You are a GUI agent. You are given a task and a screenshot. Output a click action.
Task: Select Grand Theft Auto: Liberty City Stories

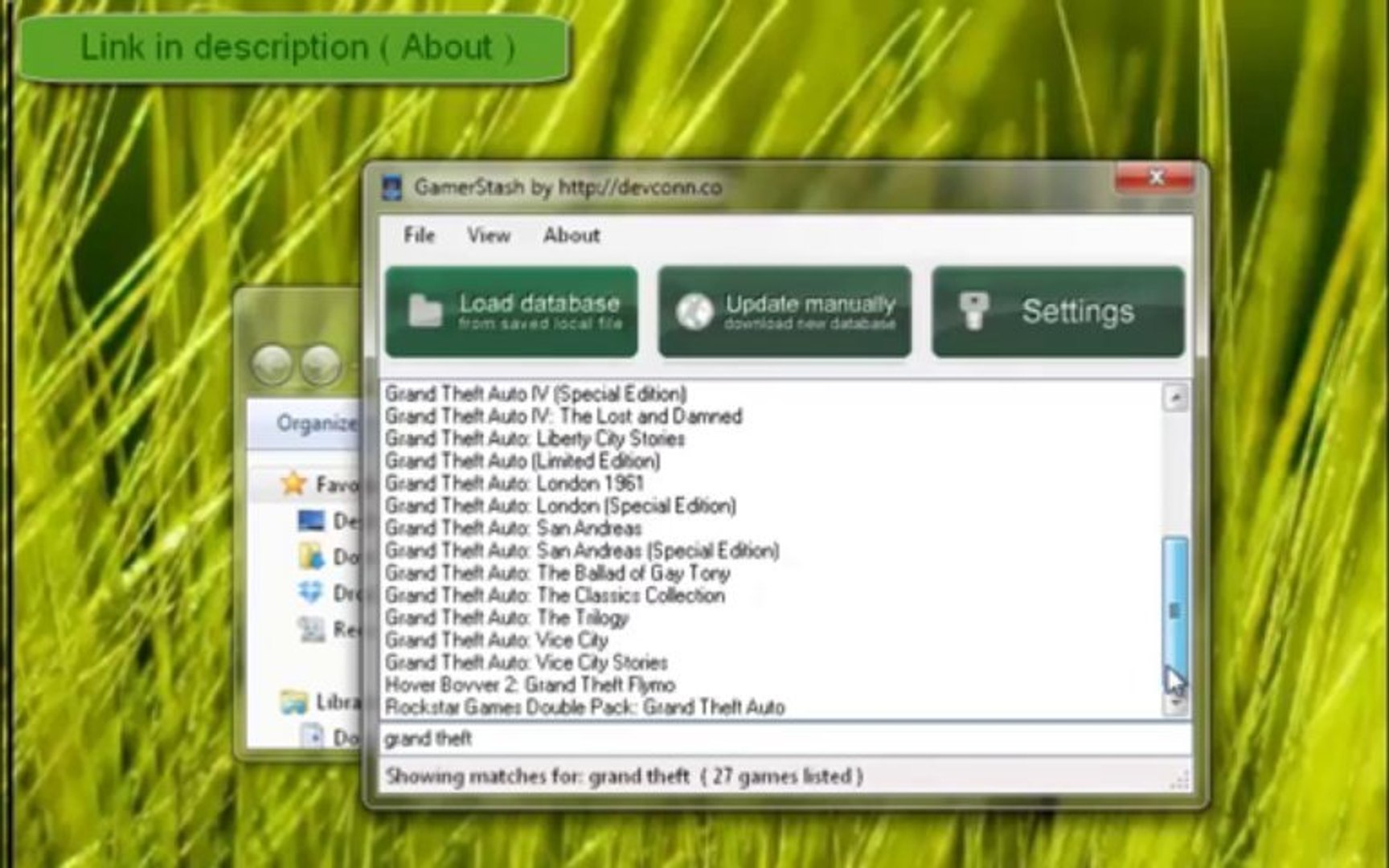[x=535, y=439]
